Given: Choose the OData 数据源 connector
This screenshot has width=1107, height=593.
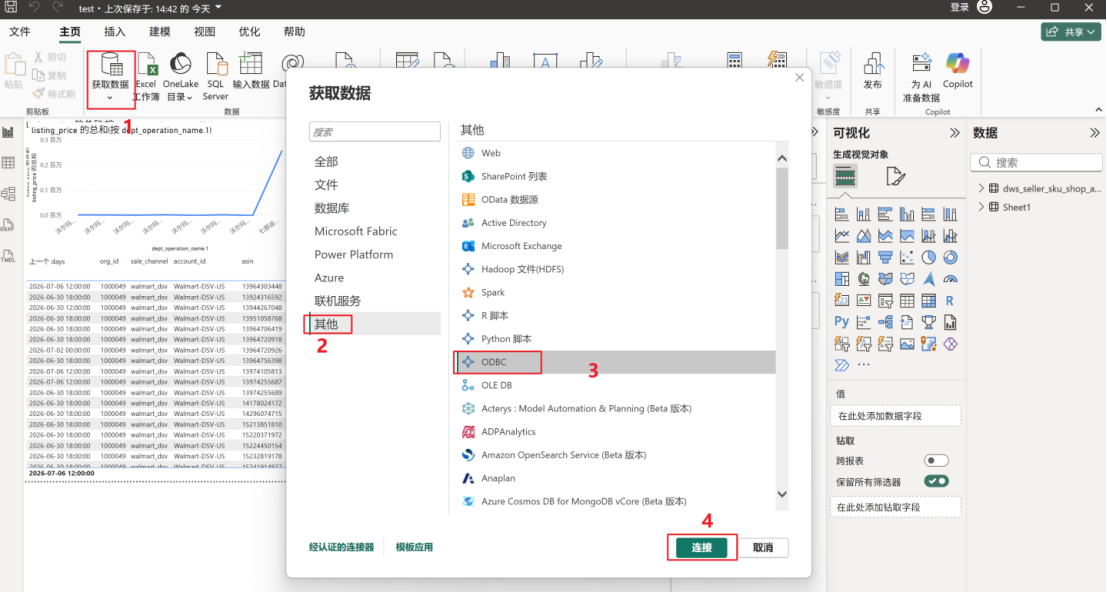Looking at the screenshot, I should pyautogui.click(x=615, y=200).
